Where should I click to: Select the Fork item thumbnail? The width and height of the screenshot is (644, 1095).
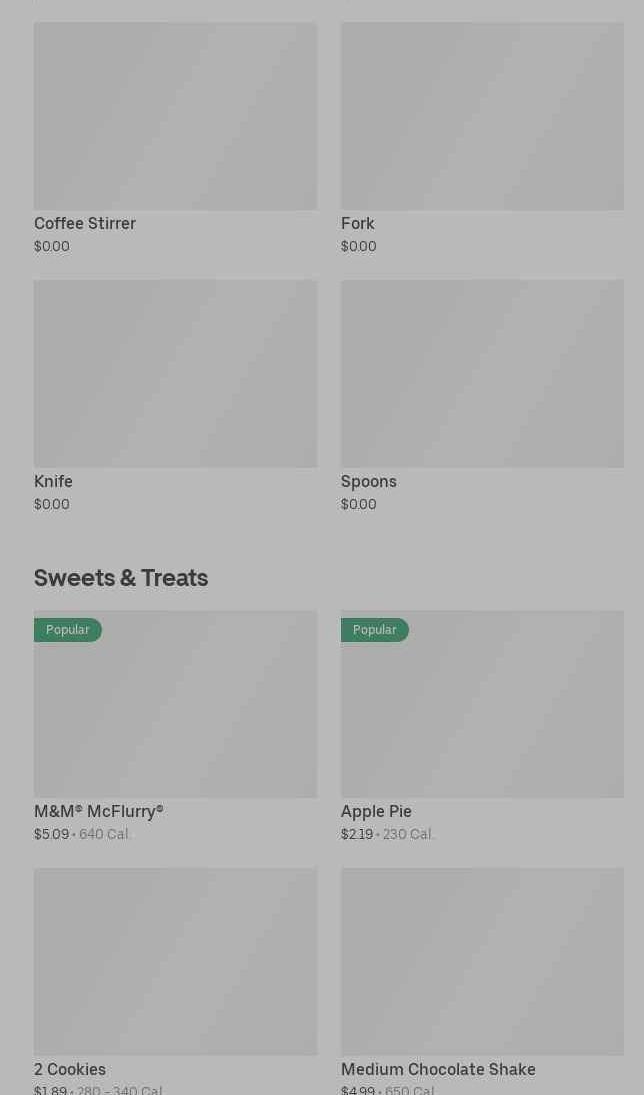coord(482,116)
